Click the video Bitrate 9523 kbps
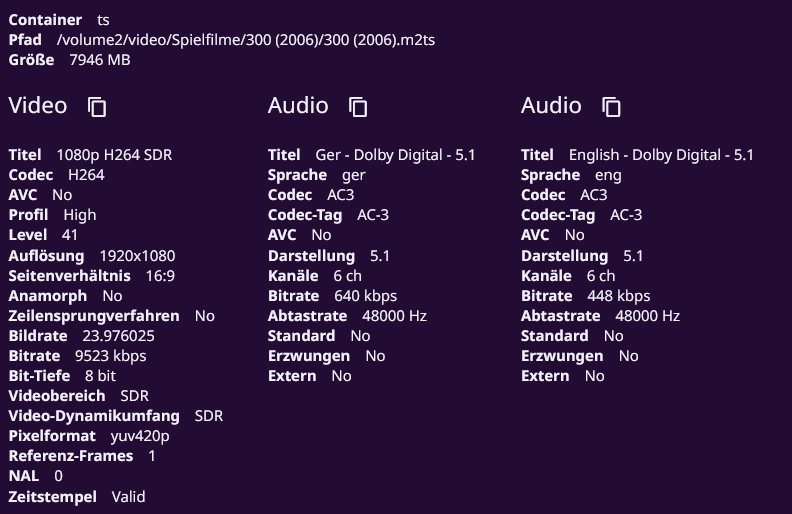The width and height of the screenshot is (792, 514). coord(110,356)
